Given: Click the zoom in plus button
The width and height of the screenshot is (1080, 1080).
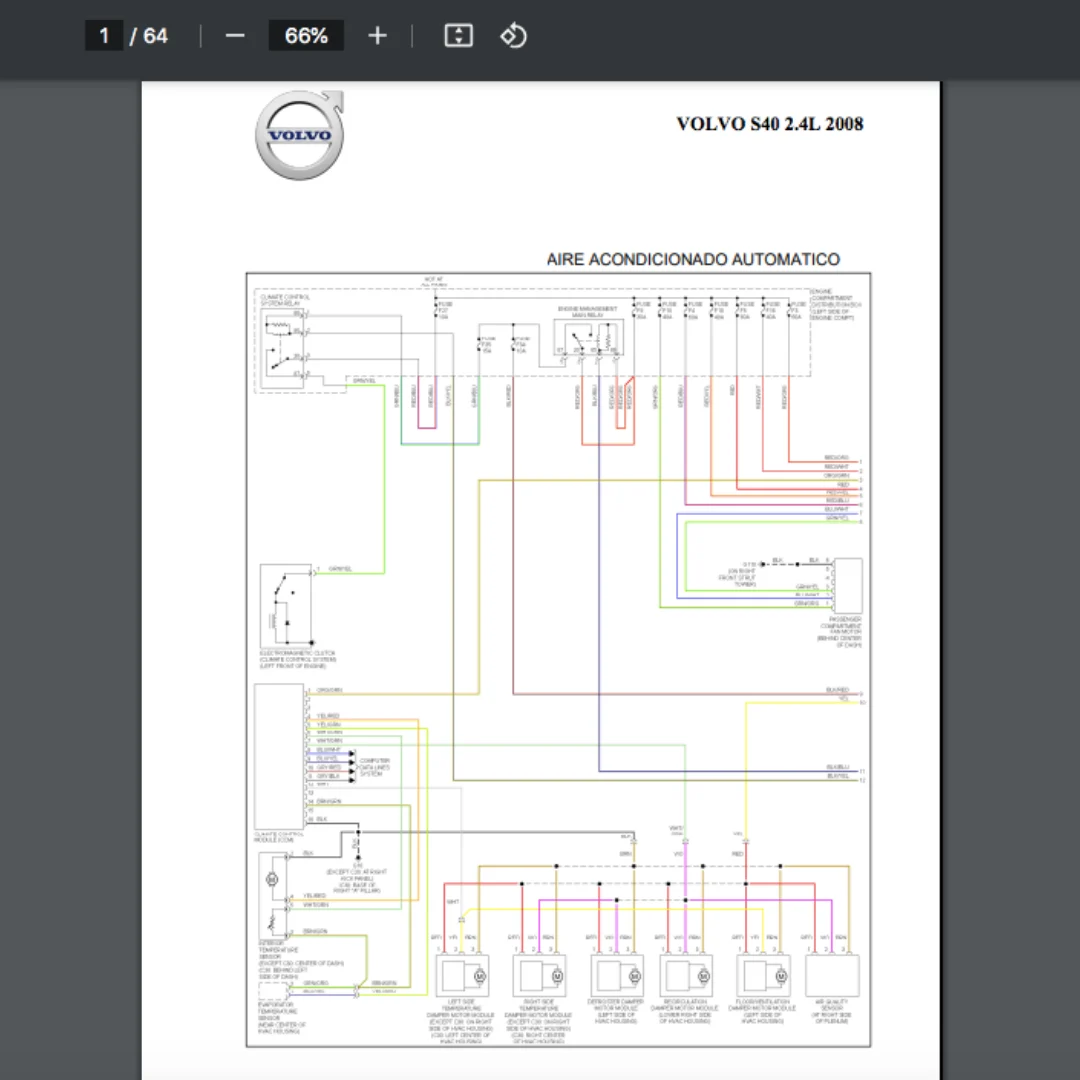Looking at the screenshot, I should pos(377,36).
